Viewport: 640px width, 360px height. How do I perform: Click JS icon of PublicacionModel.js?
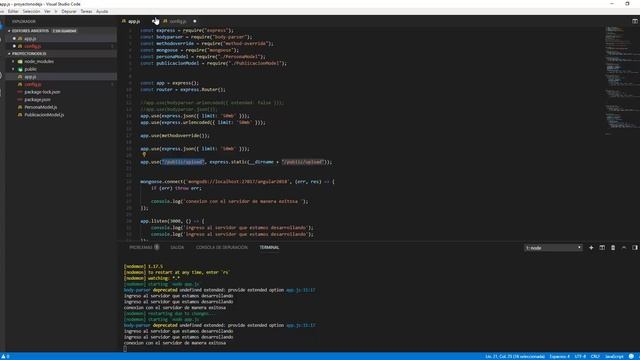pyautogui.click(x=20, y=115)
